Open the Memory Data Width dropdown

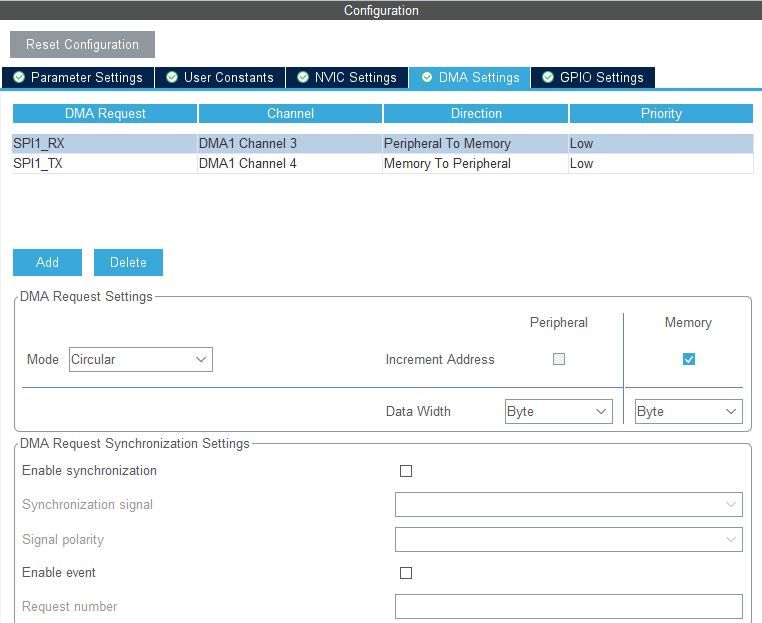(x=689, y=412)
